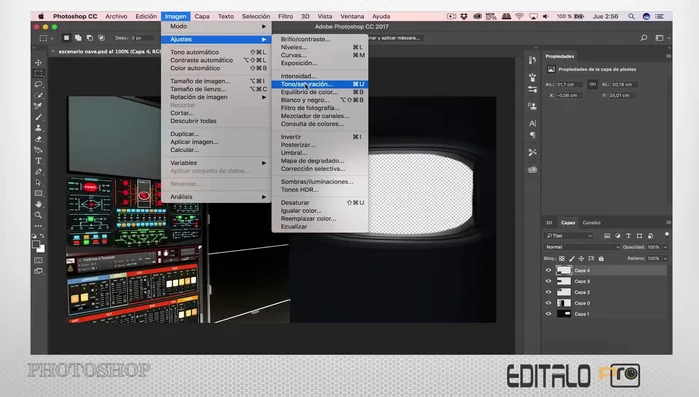
Task: Open the Tipo layer filter dropdown
Action: 568,236
